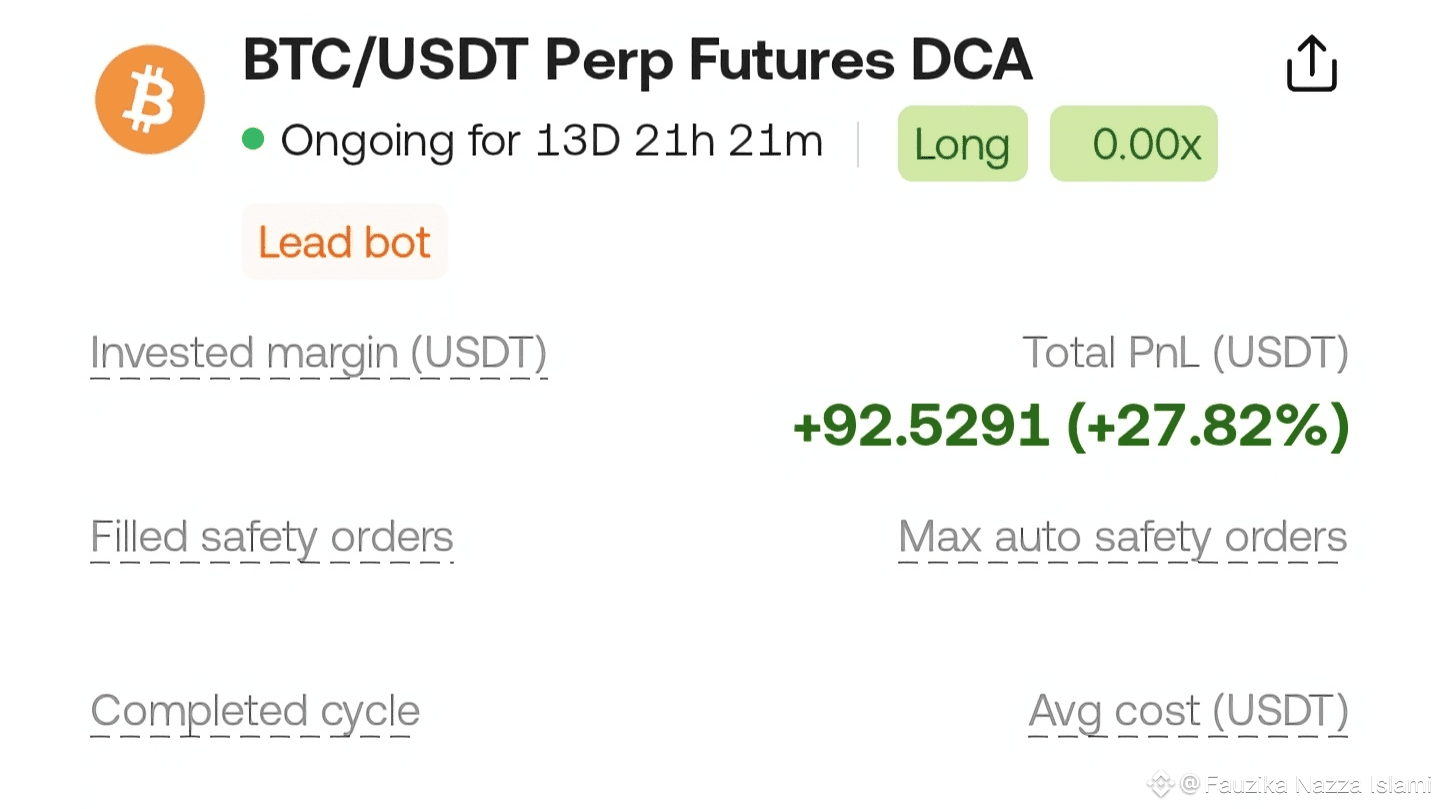Viewport: 1440px width, 809px height.
Task: Click the Ongoing for 13D 21h 21m text
Action: pos(551,141)
